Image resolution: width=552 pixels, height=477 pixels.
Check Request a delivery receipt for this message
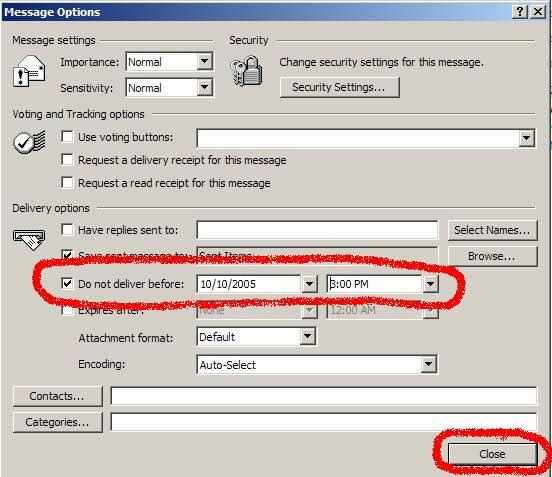67,159
